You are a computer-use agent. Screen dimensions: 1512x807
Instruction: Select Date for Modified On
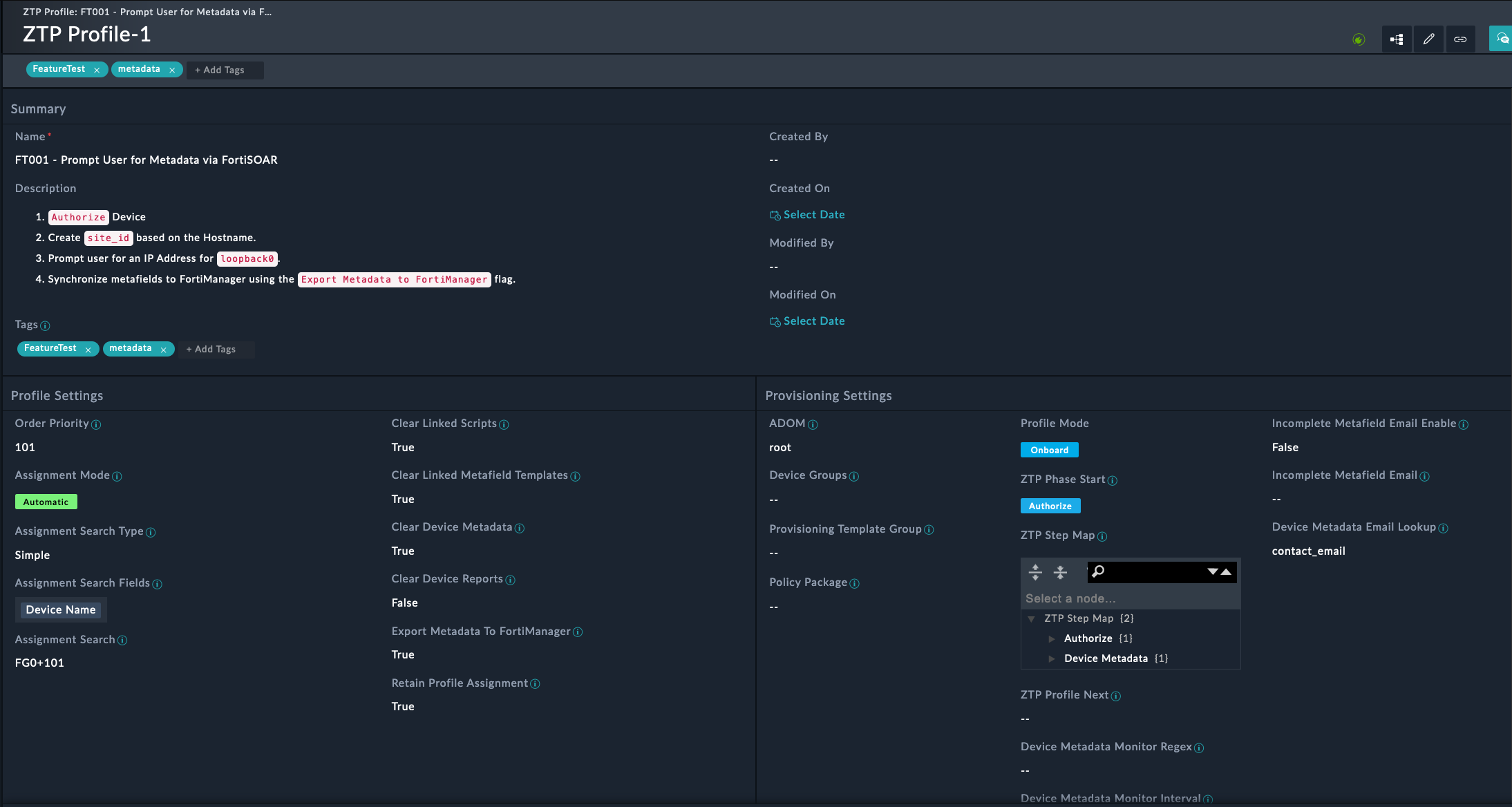[807, 321]
